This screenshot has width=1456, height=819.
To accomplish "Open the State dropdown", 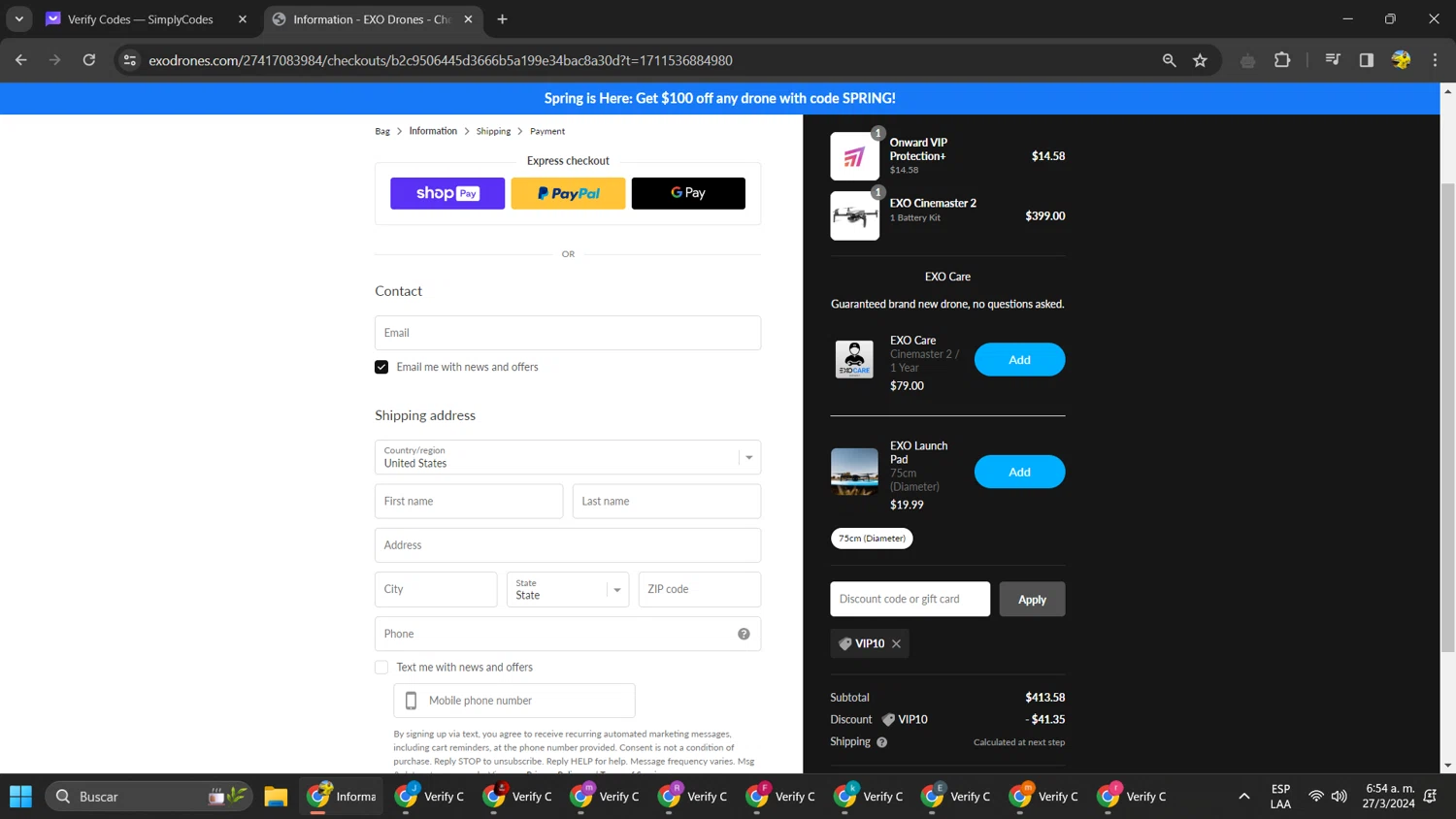I will 568,589.
